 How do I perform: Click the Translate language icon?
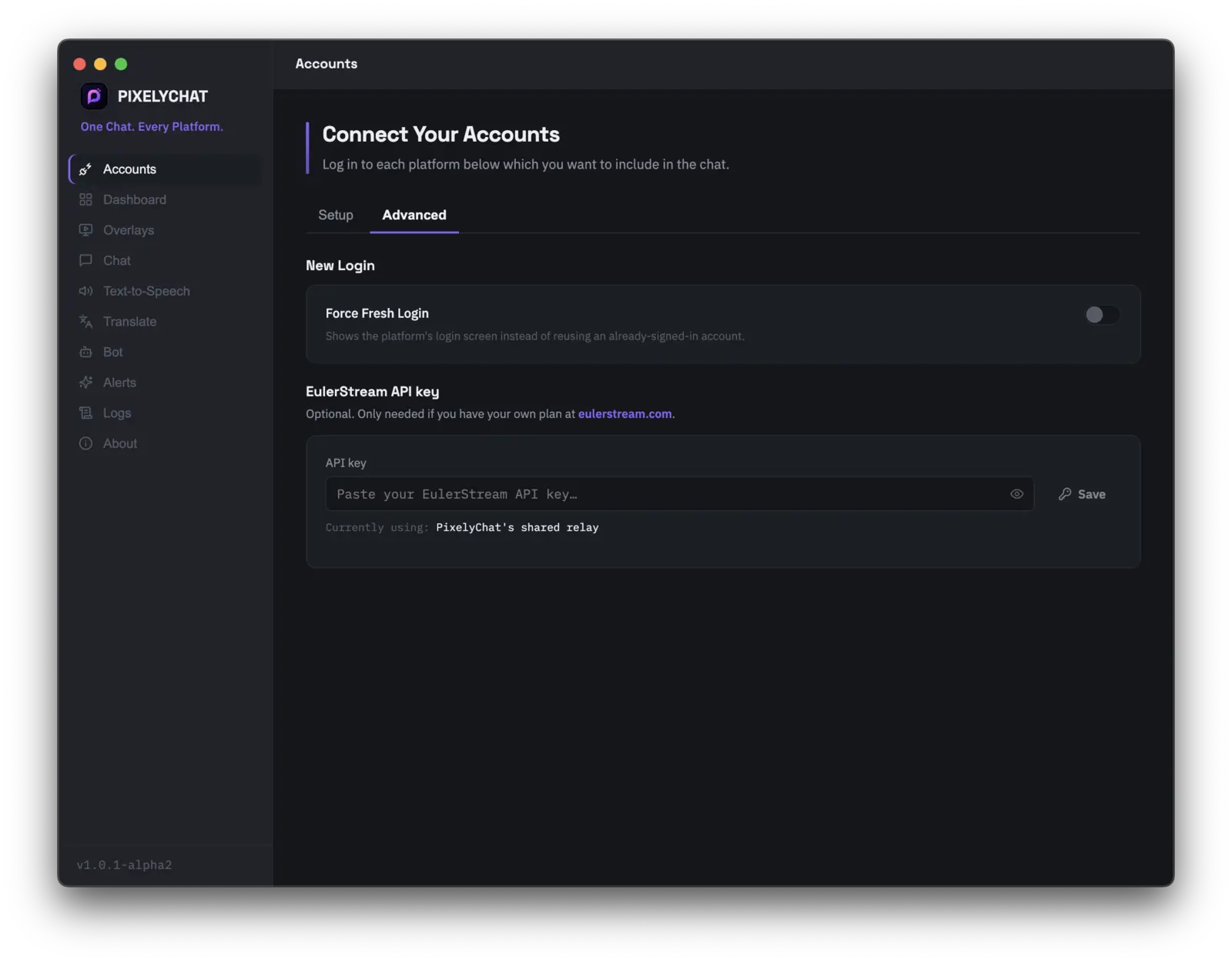pos(85,322)
